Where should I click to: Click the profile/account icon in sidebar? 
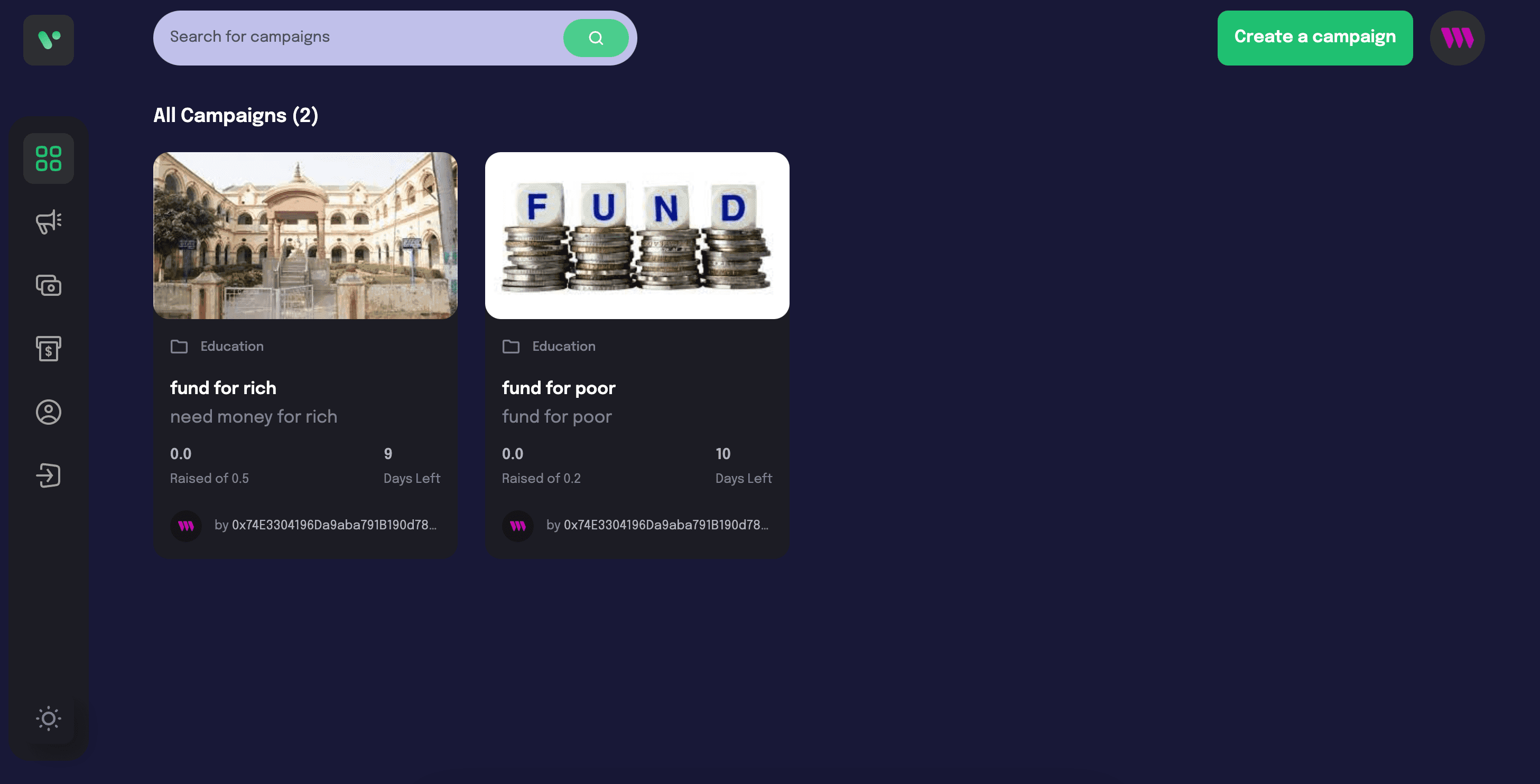click(48, 412)
